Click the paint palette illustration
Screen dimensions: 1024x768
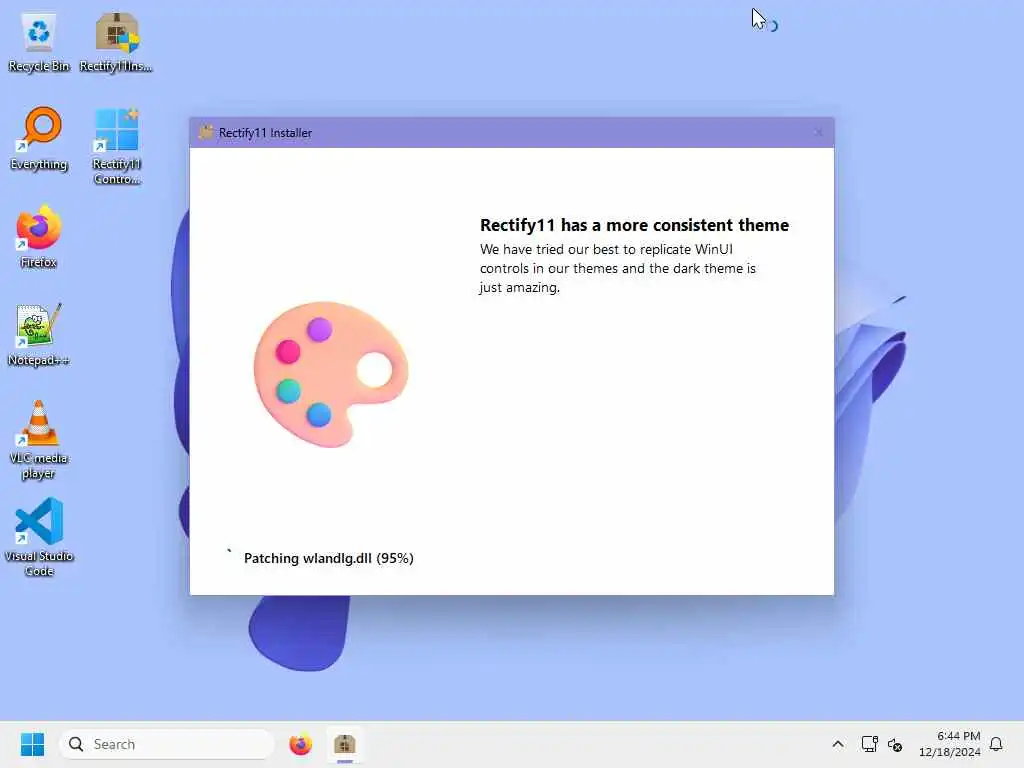(x=330, y=374)
